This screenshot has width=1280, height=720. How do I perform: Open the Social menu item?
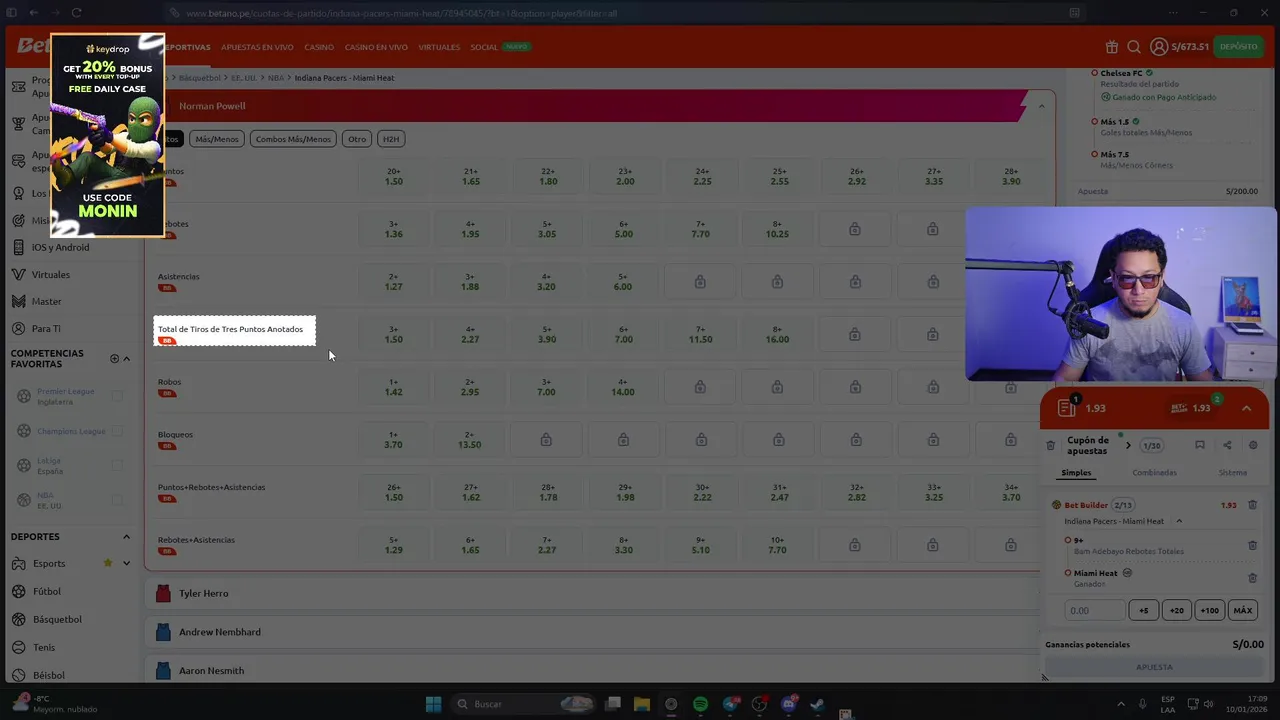(484, 47)
